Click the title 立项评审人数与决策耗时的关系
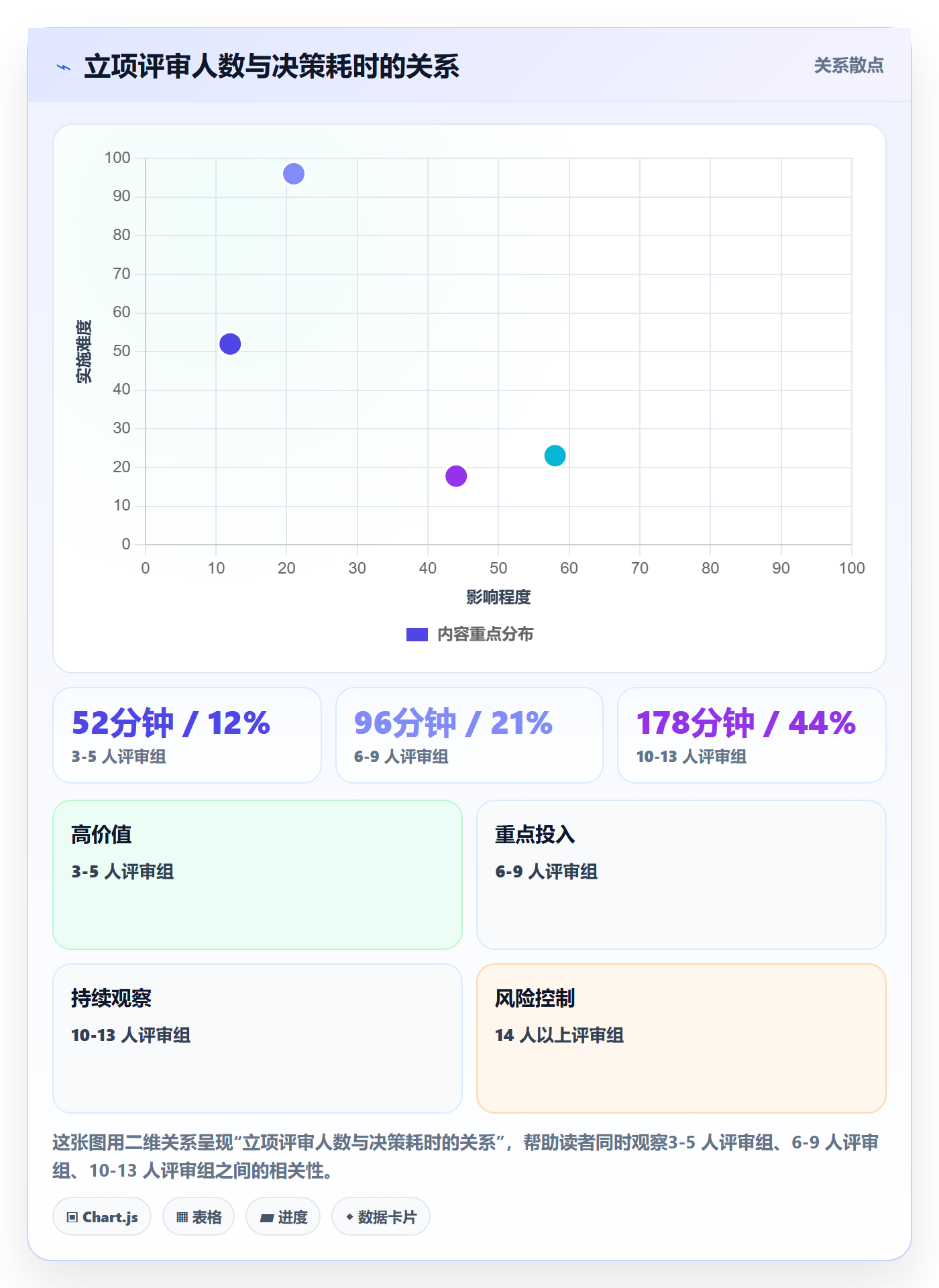This screenshot has height=1288, width=939. (x=272, y=66)
